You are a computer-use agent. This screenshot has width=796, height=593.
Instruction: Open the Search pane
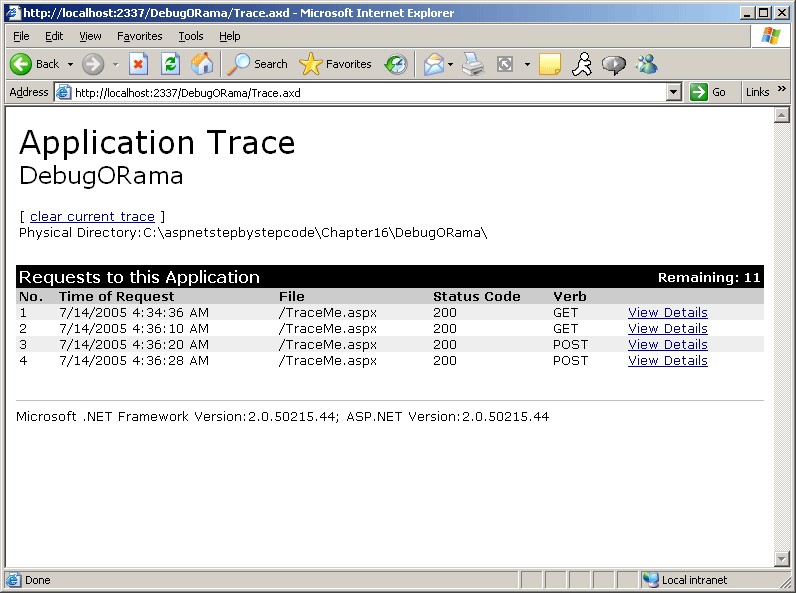[258, 64]
